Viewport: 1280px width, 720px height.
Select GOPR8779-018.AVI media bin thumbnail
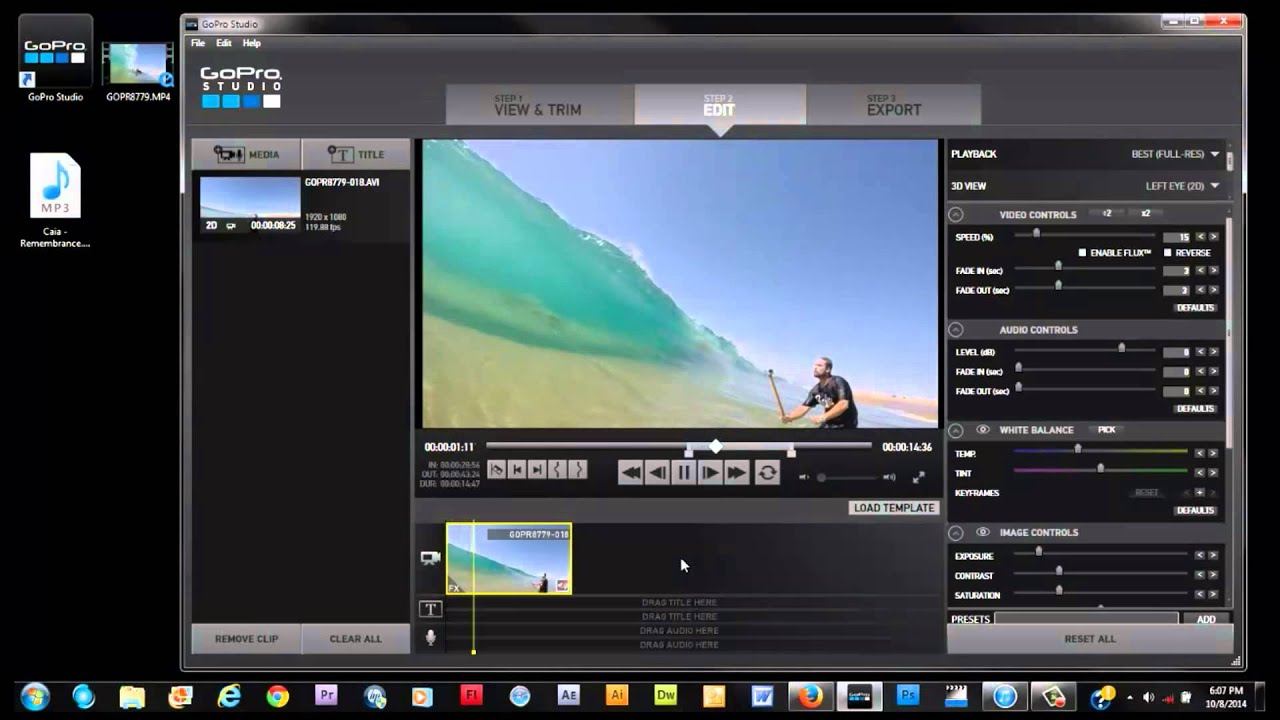(x=250, y=205)
